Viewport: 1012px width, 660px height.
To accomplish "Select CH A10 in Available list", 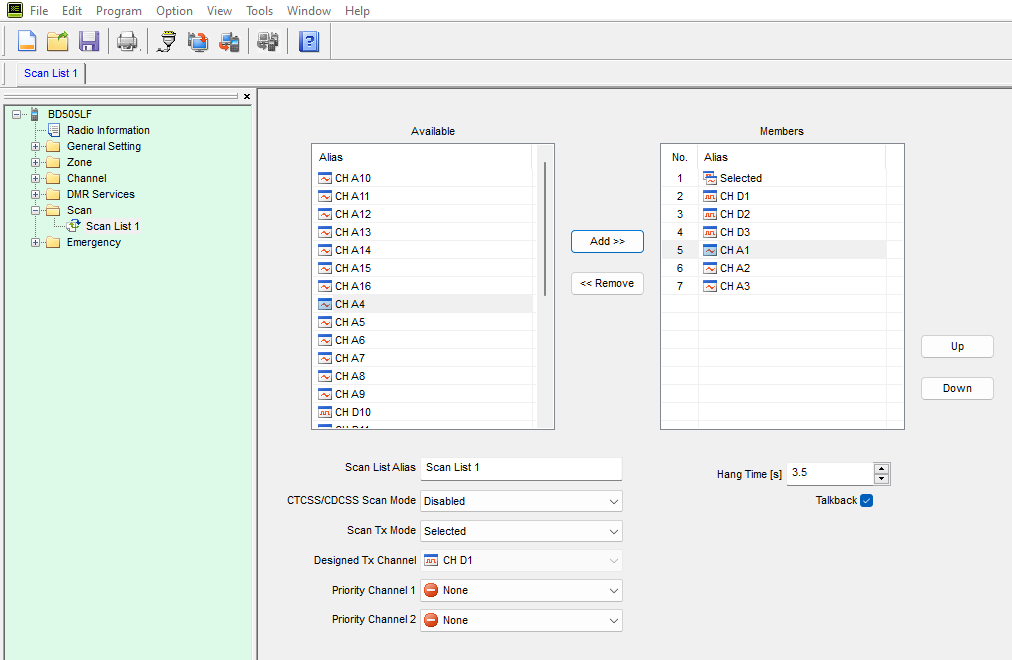I will [x=423, y=178].
